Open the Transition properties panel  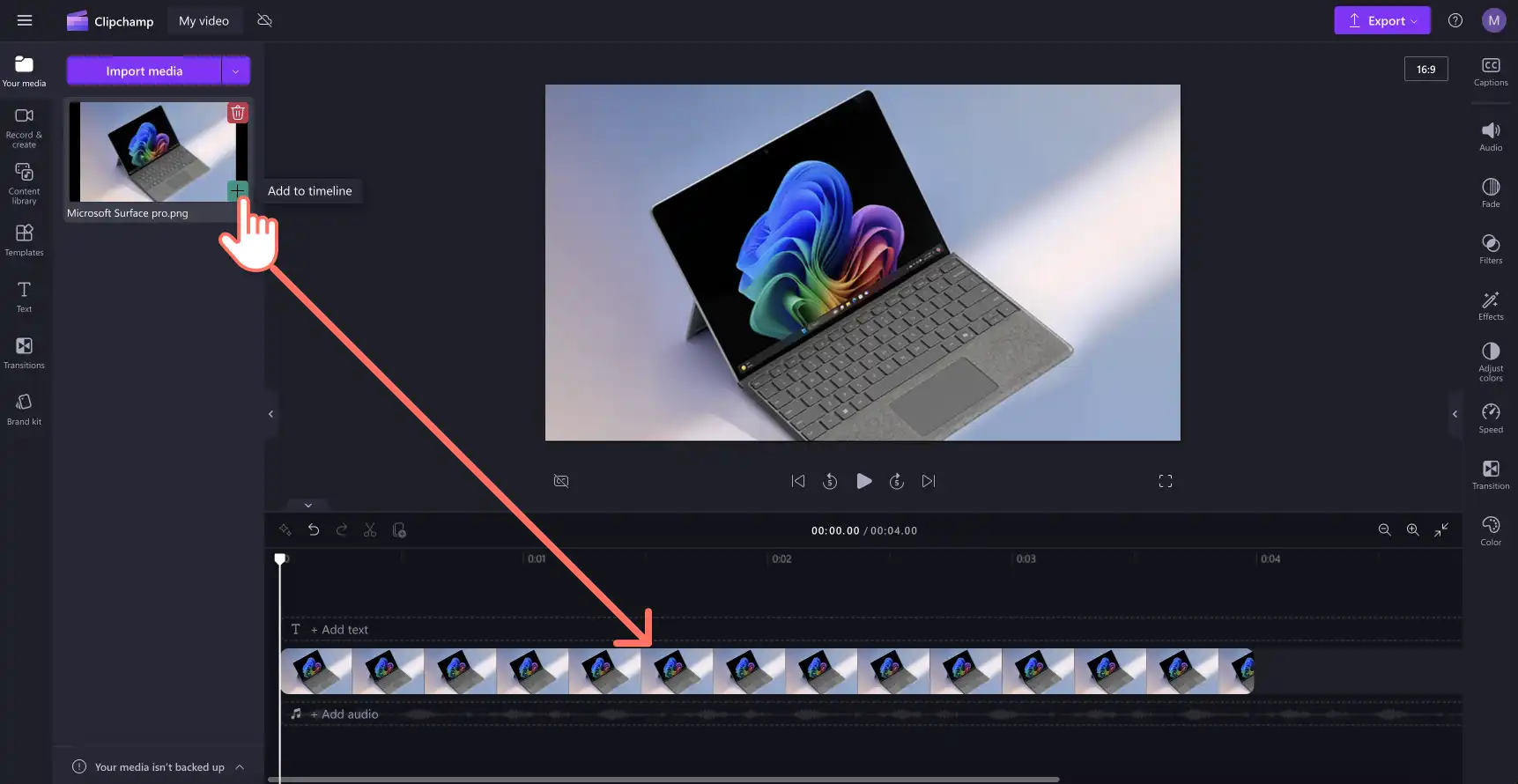click(x=1491, y=475)
